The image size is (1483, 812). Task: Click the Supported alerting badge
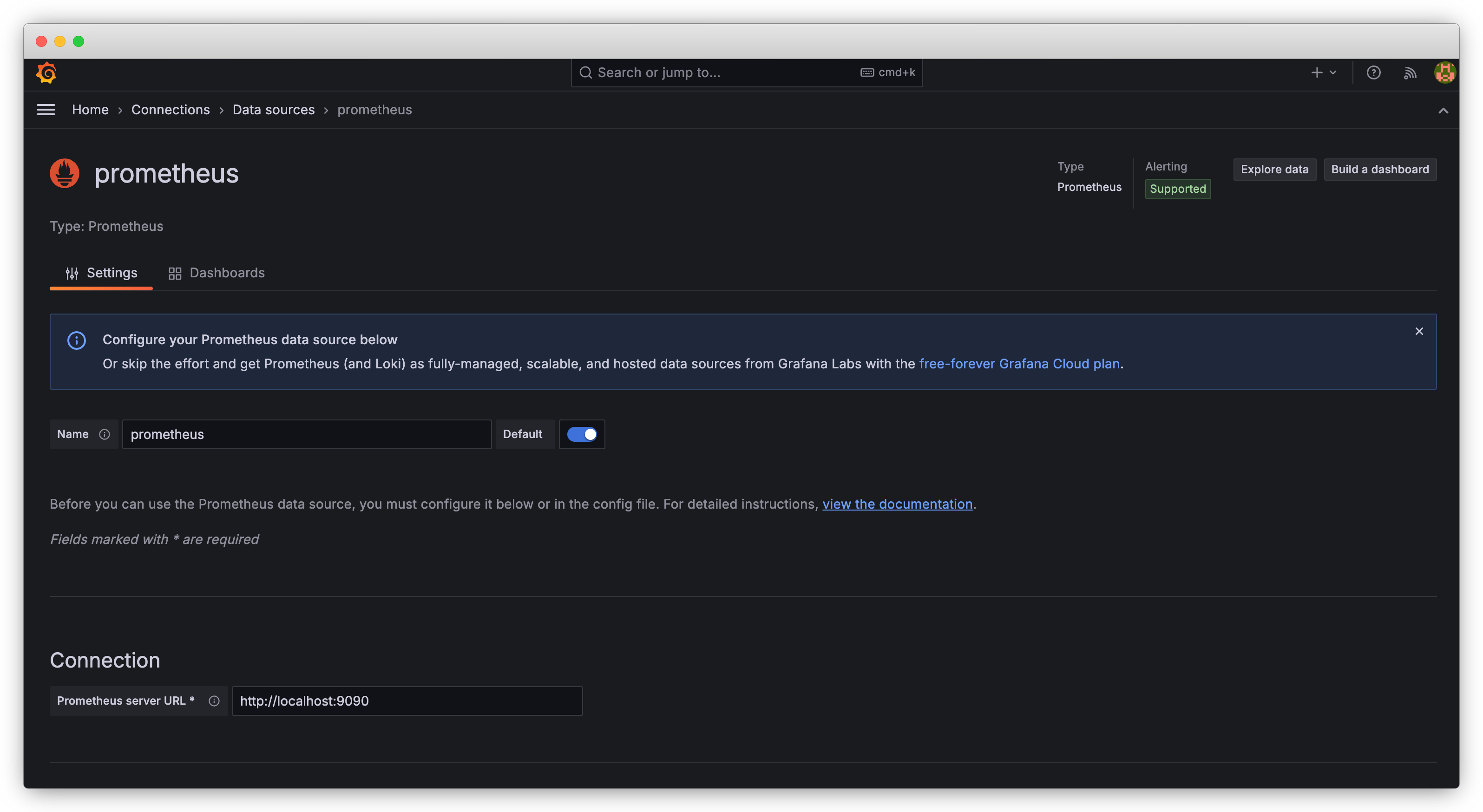click(1177, 189)
